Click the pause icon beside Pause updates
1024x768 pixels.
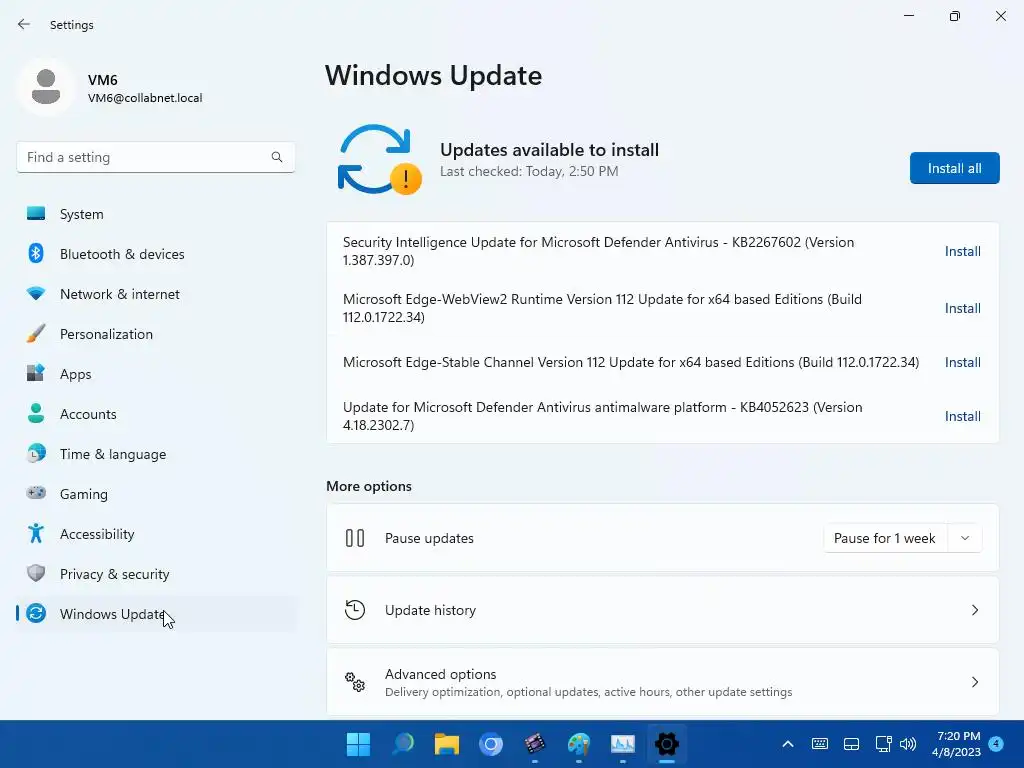pyautogui.click(x=355, y=538)
